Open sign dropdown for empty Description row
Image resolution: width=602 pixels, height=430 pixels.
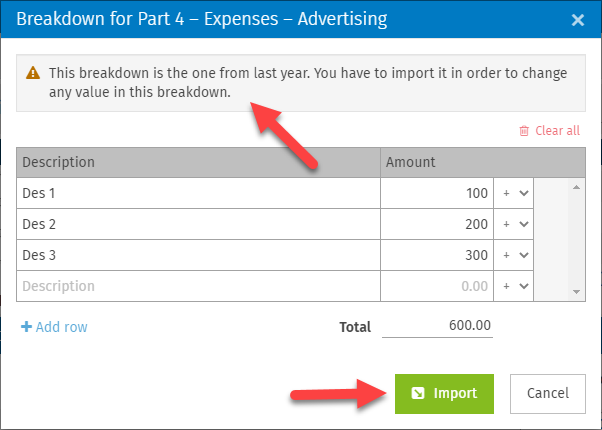pos(515,286)
